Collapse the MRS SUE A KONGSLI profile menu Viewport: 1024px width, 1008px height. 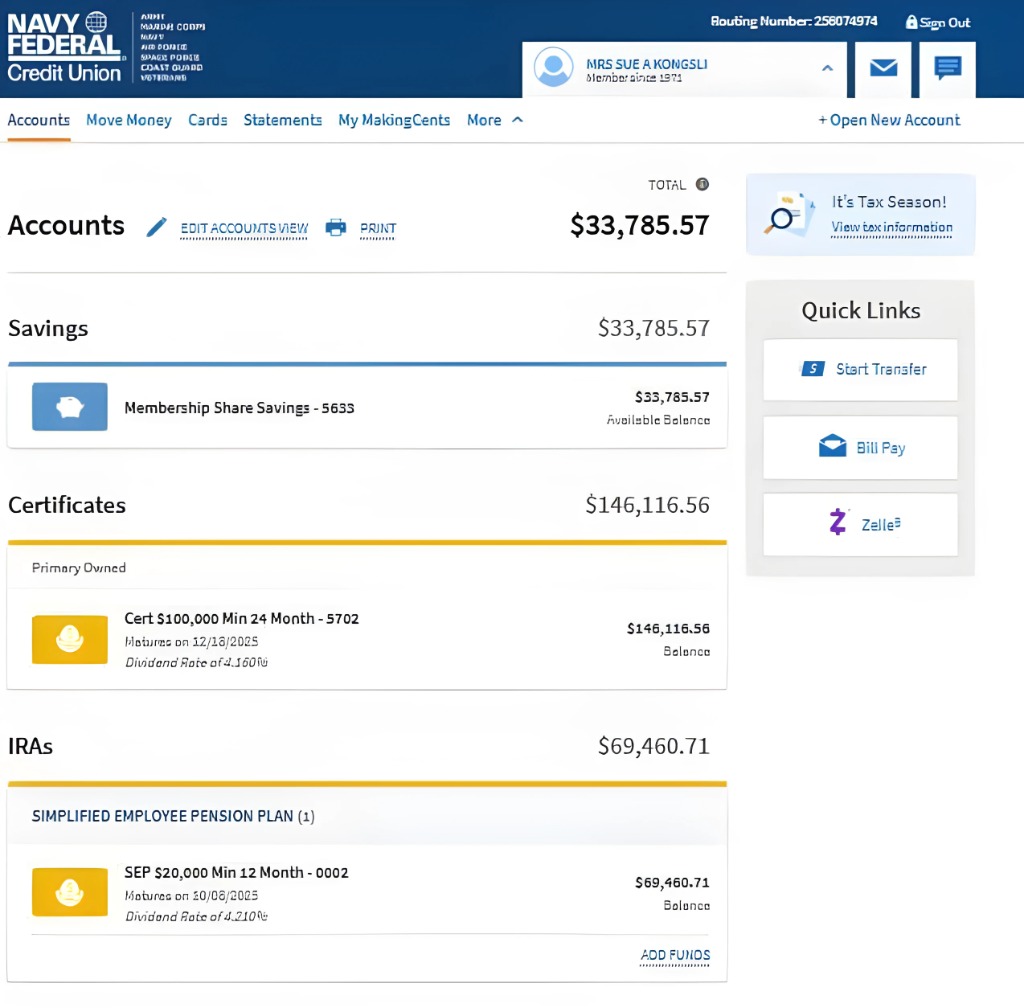(x=827, y=68)
